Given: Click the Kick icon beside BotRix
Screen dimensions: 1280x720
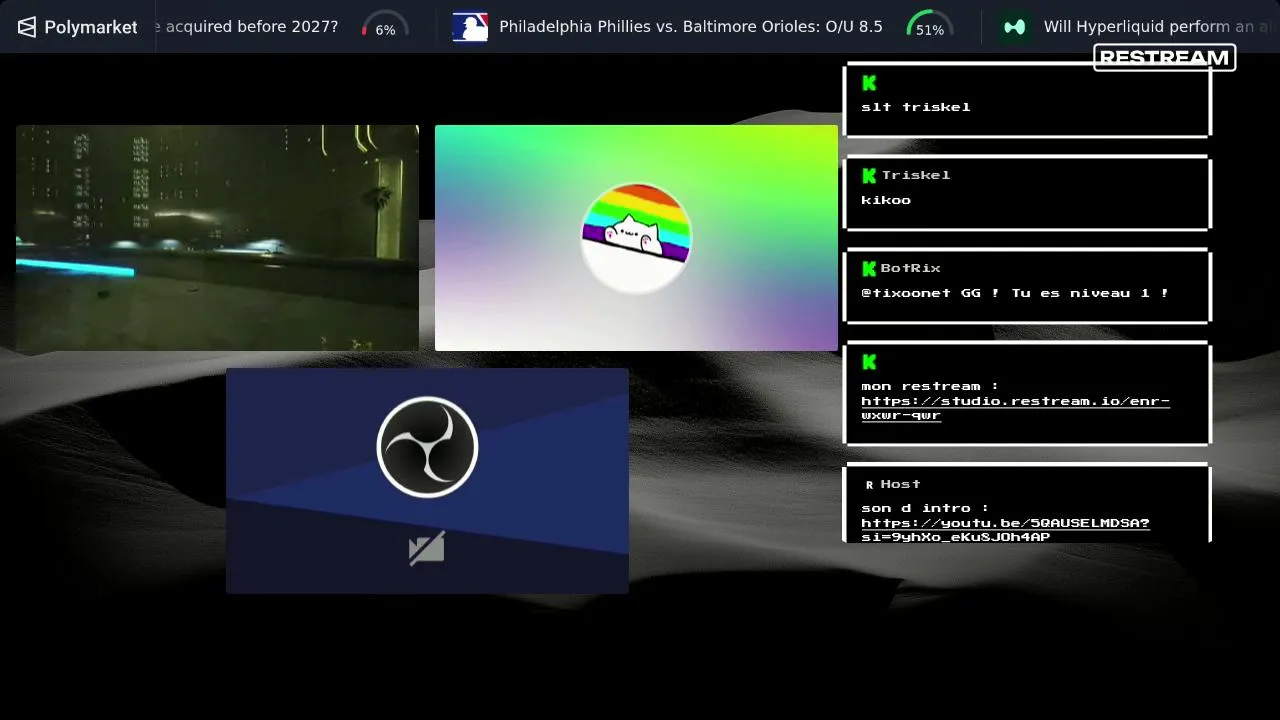Looking at the screenshot, I should [869, 268].
